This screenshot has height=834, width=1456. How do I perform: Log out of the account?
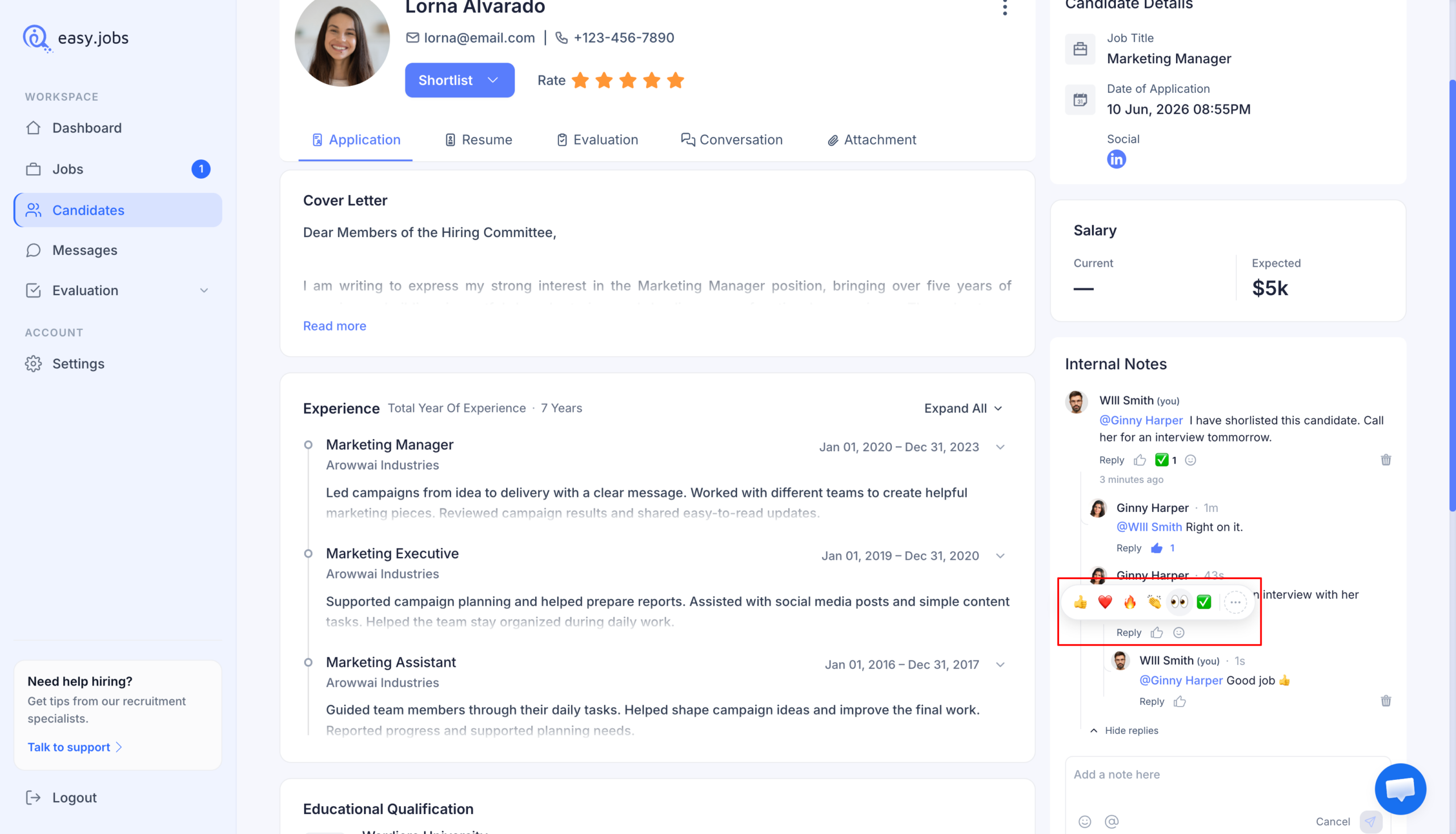coord(61,798)
